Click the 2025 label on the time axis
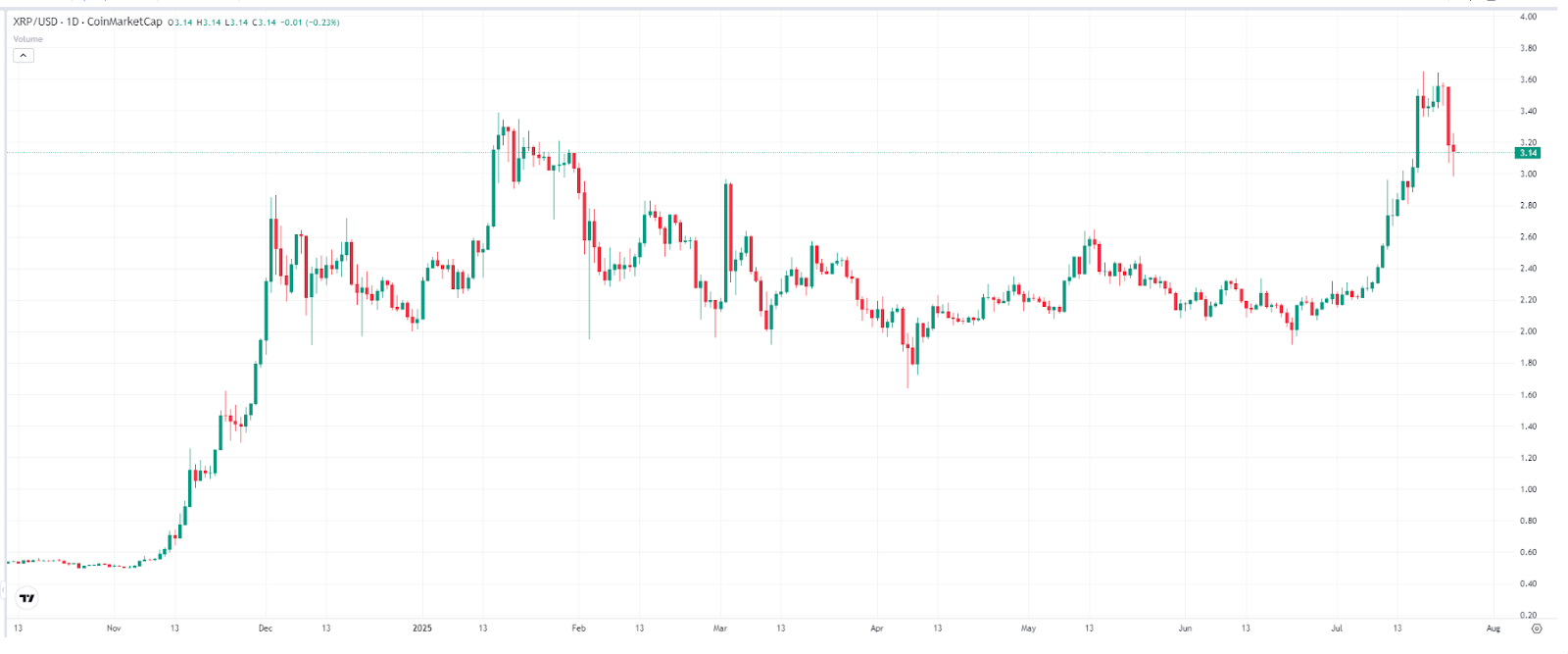1568x654 pixels. (423, 626)
